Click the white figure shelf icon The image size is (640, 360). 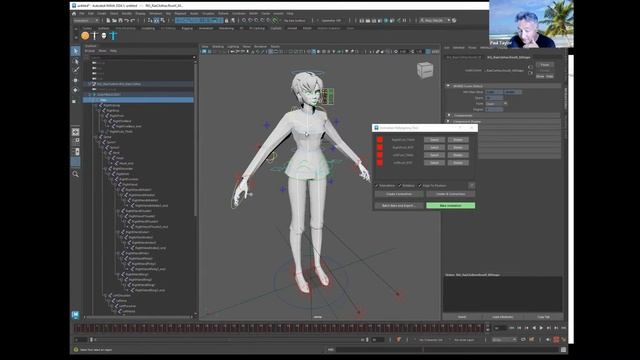[x=95, y=36]
